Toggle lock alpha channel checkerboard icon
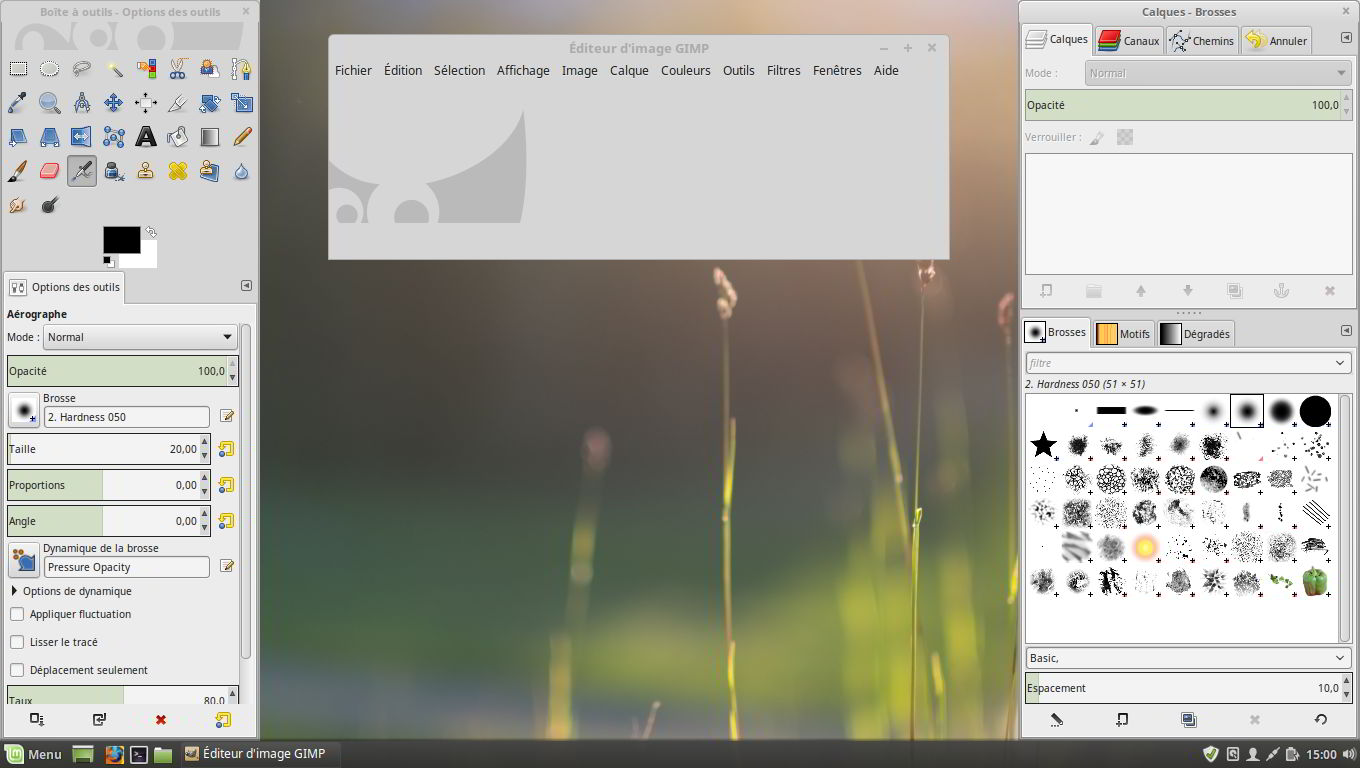1360x768 pixels. coord(1125,138)
